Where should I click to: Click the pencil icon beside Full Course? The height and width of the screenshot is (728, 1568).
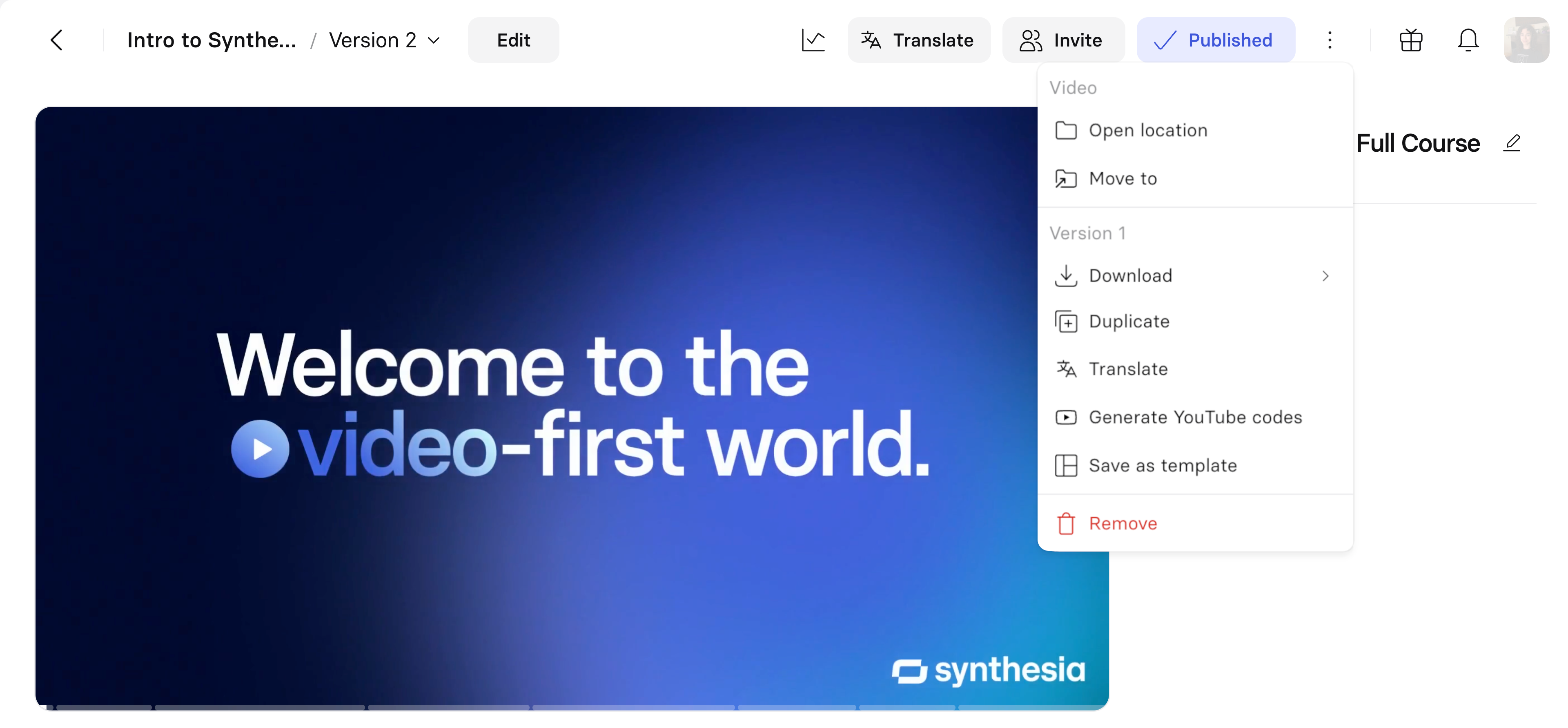(1512, 143)
